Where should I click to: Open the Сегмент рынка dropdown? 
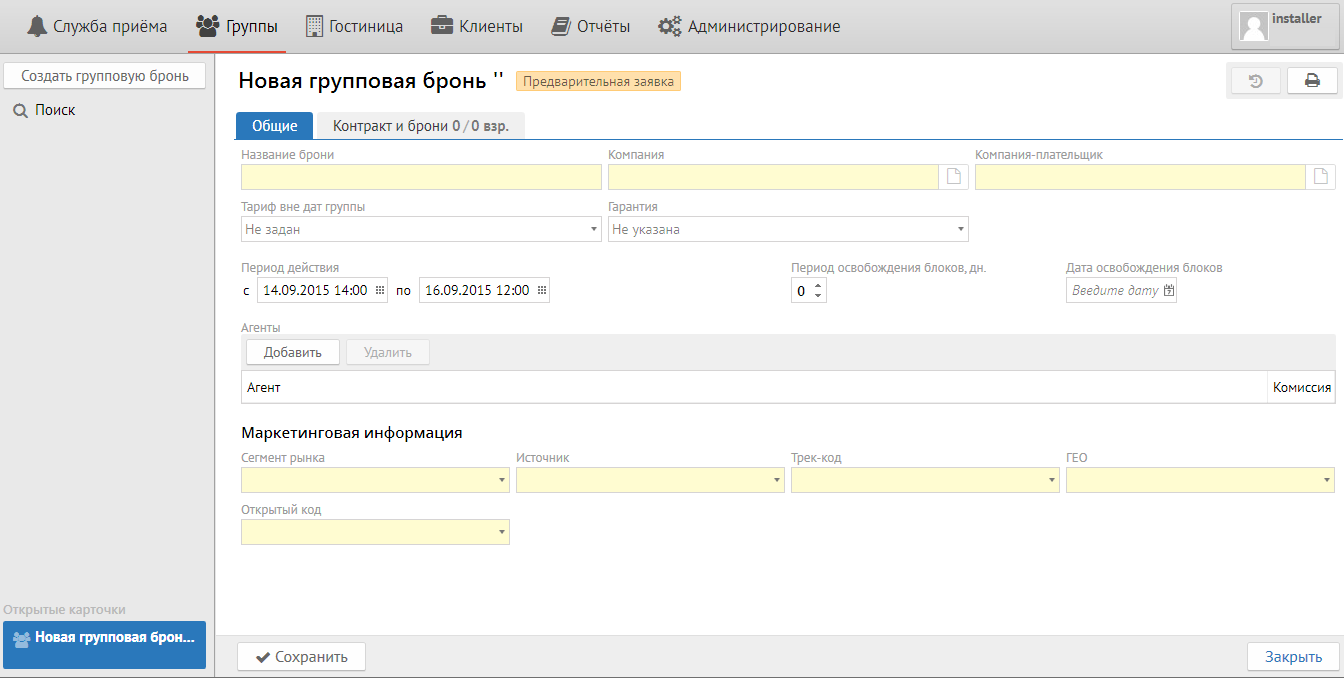pos(502,481)
